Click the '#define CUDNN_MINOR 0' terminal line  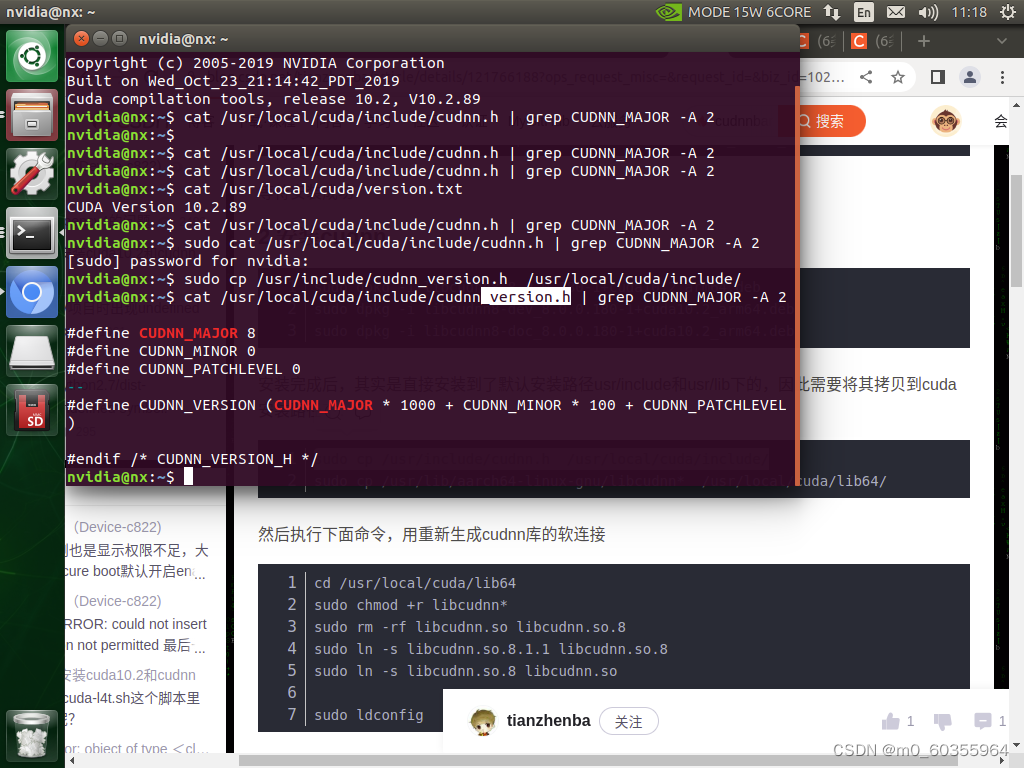pos(161,351)
